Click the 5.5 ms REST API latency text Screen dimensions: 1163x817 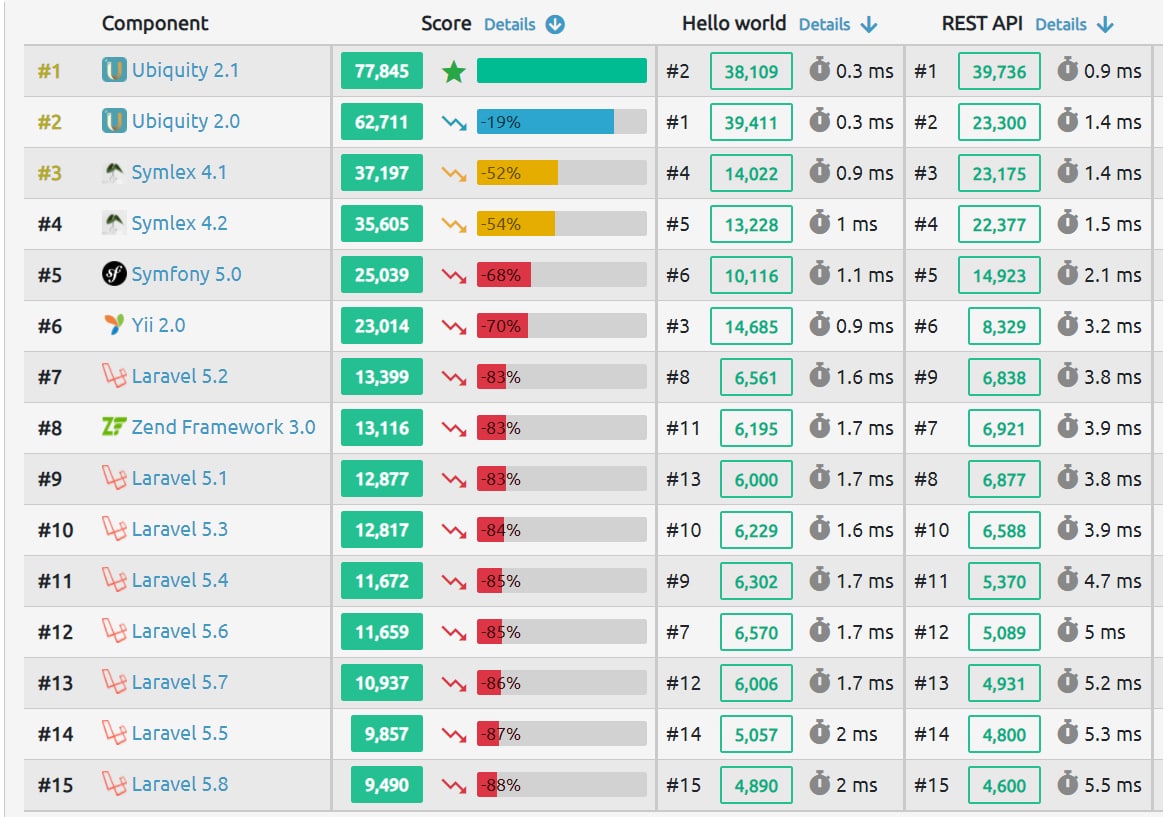click(1113, 784)
